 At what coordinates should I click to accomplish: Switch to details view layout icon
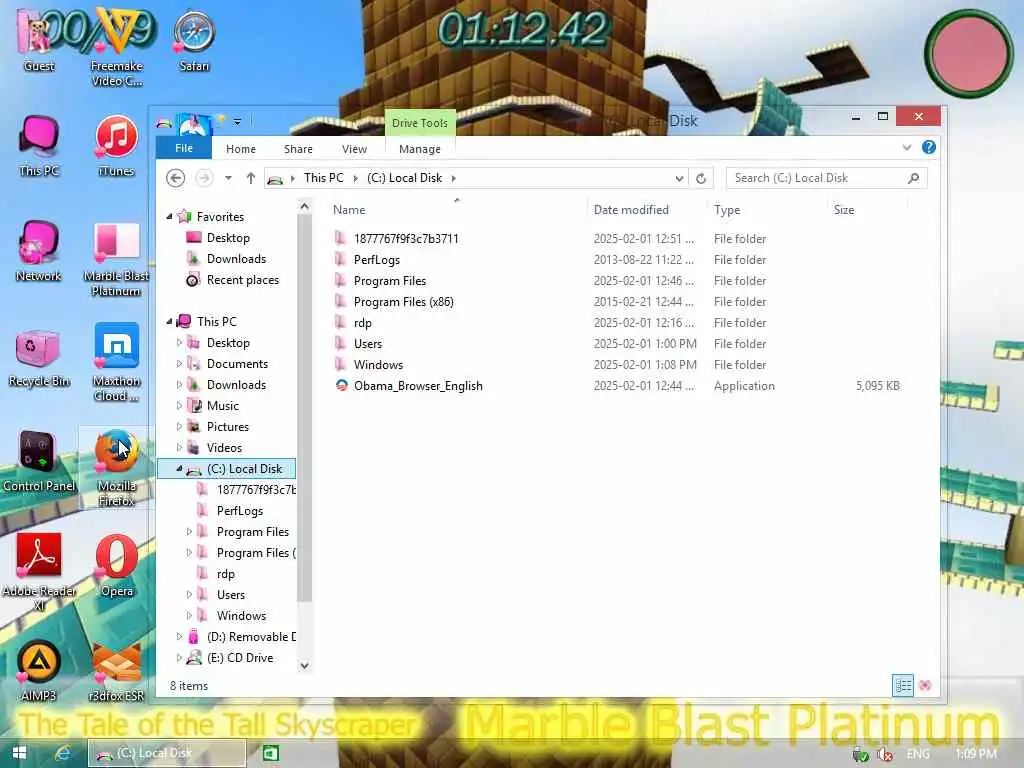coord(903,685)
